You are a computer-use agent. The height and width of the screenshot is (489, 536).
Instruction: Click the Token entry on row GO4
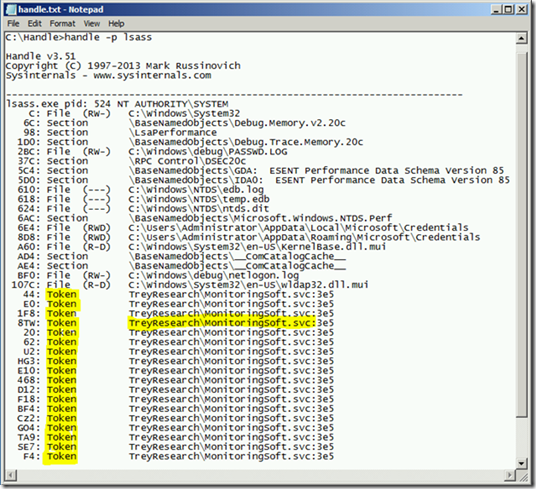(x=62, y=428)
